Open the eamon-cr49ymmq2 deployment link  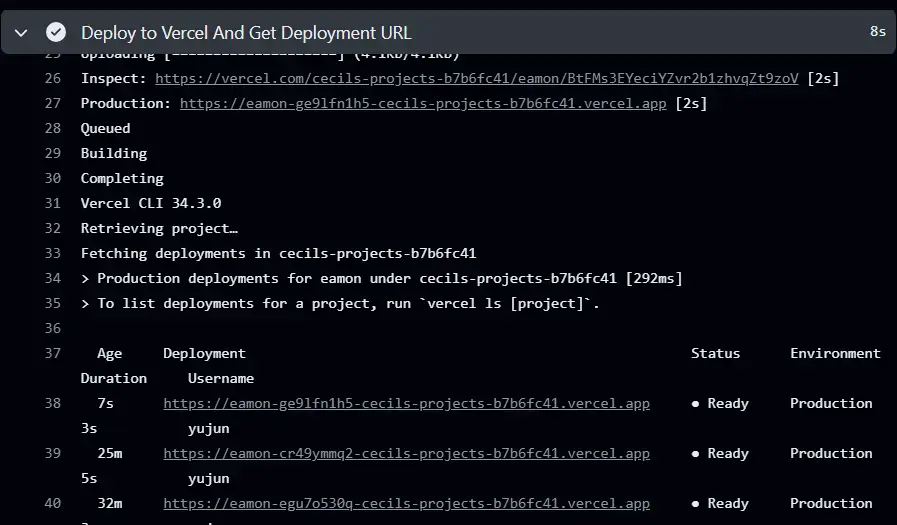[406, 453]
